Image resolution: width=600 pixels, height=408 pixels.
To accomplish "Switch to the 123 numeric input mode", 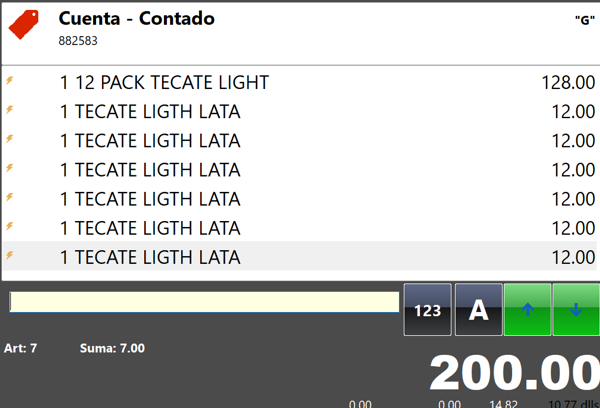I will point(427,310).
